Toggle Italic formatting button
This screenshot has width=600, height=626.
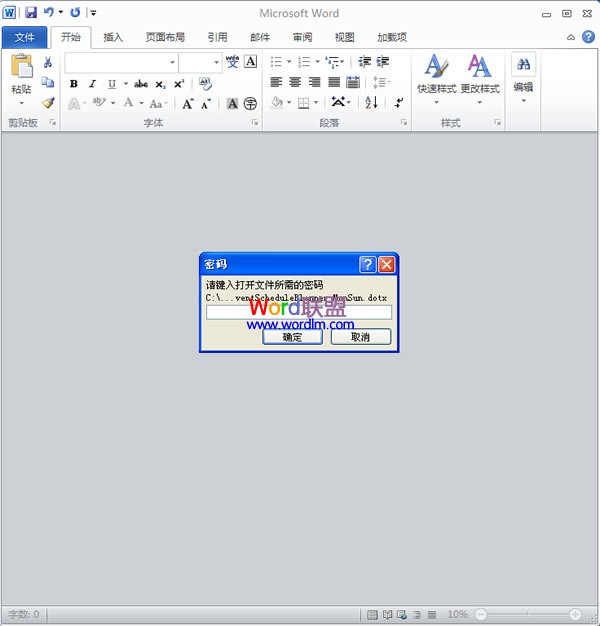(92, 84)
